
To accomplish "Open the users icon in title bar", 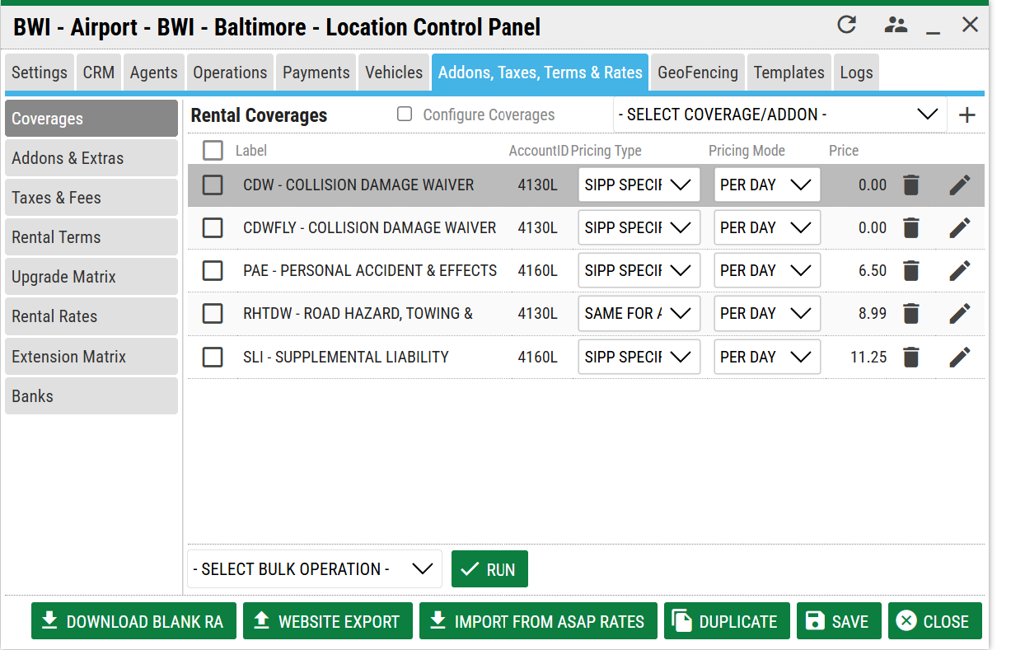I will point(895,25).
